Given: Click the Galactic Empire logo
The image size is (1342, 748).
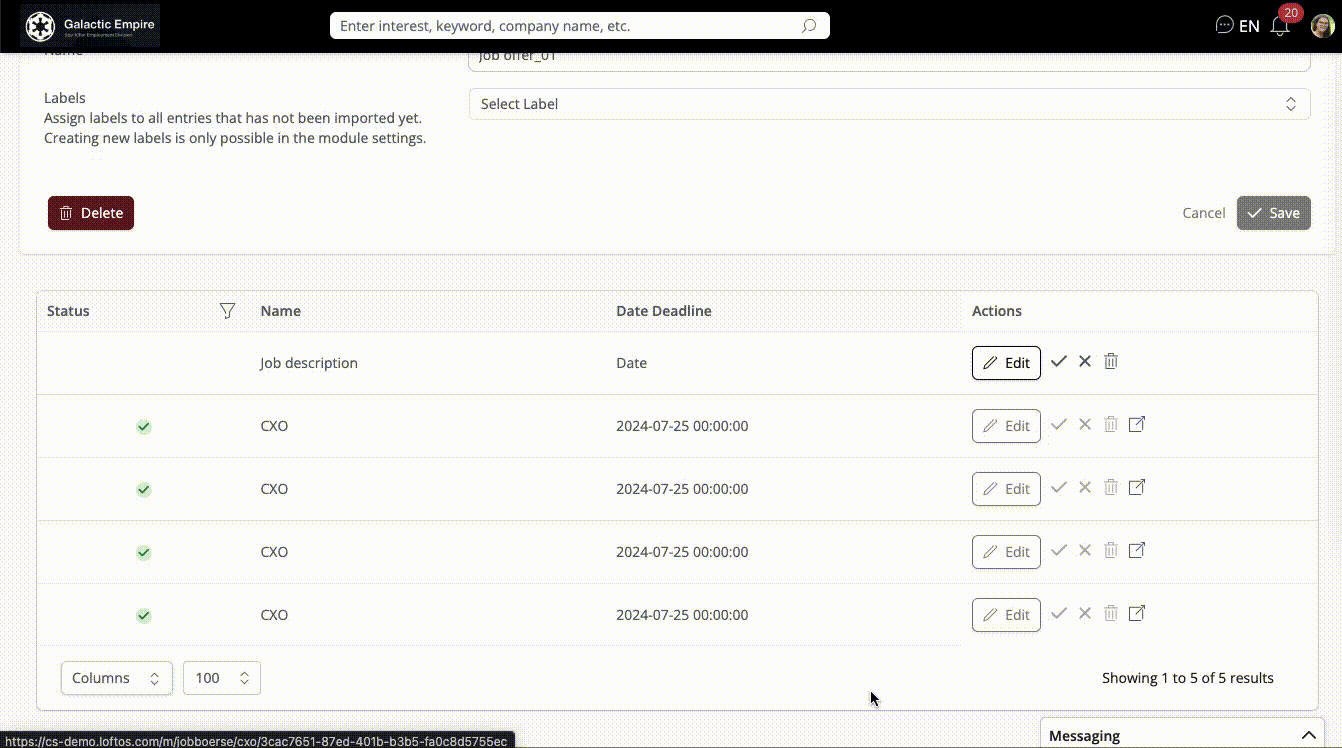Looking at the screenshot, I should [90, 26].
